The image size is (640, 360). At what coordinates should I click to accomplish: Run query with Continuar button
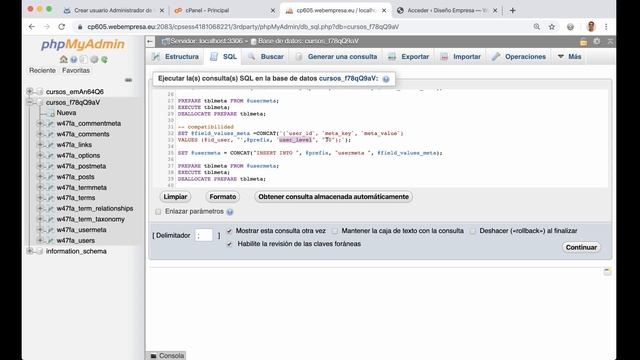[581, 247]
